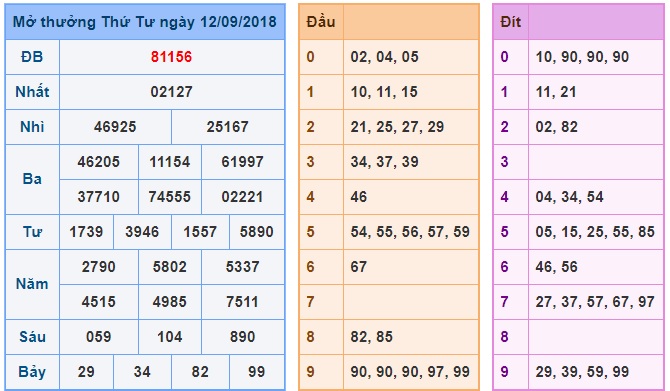Click fourth prize number 3946
The image size is (670, 391).
142,232
